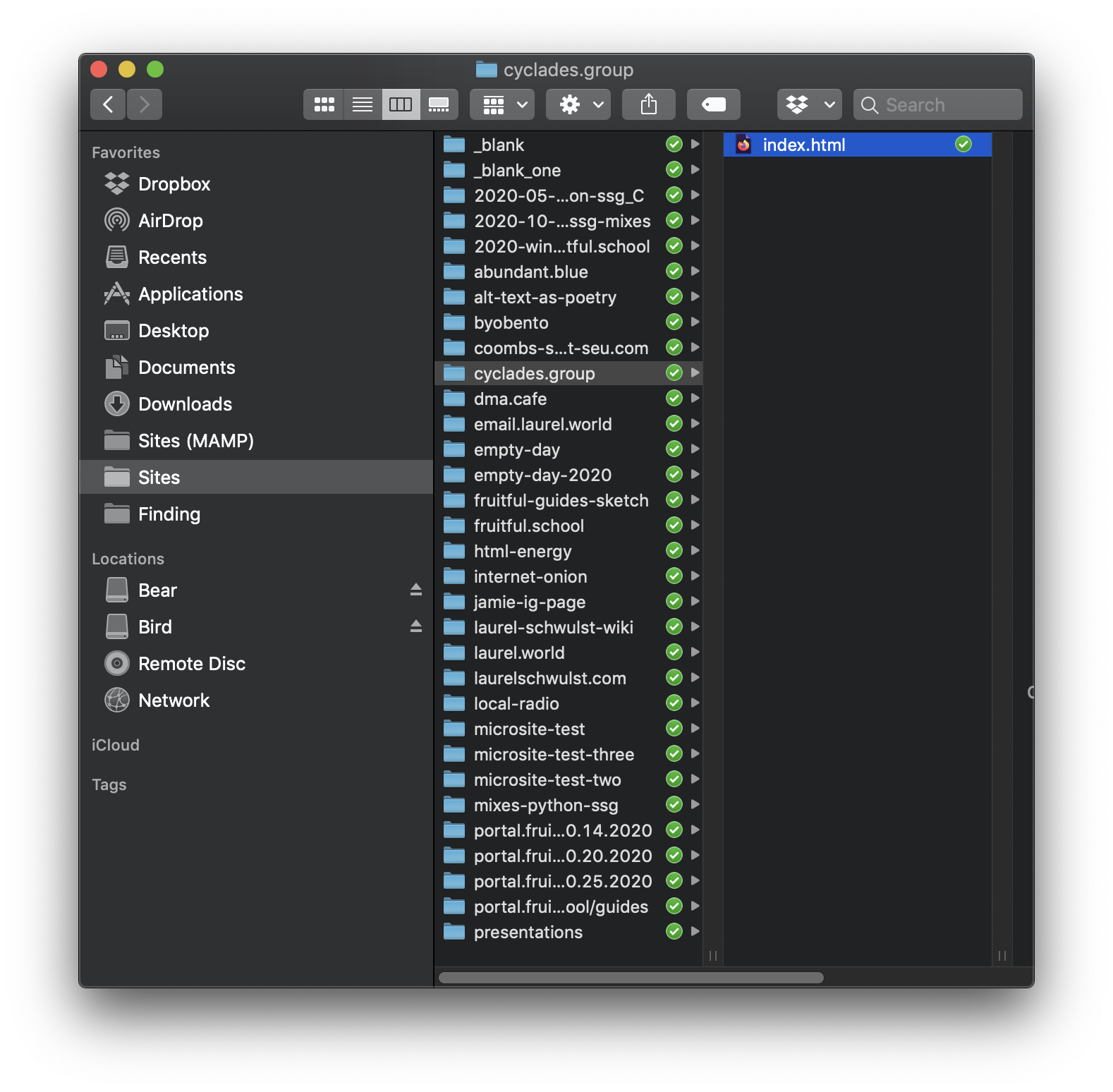Expand the laurel.world folder arrow
Viewport: 1113px width, 1092px height.
pyautogui.click(x=695, y=653)
